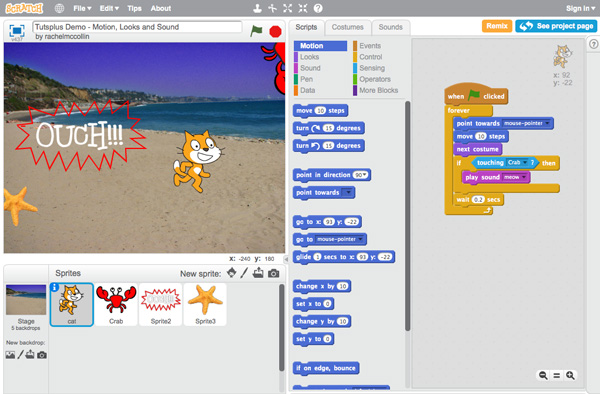Take new sprite photo with camera icon
Screen dimensions: 600x394
(273, 273)
